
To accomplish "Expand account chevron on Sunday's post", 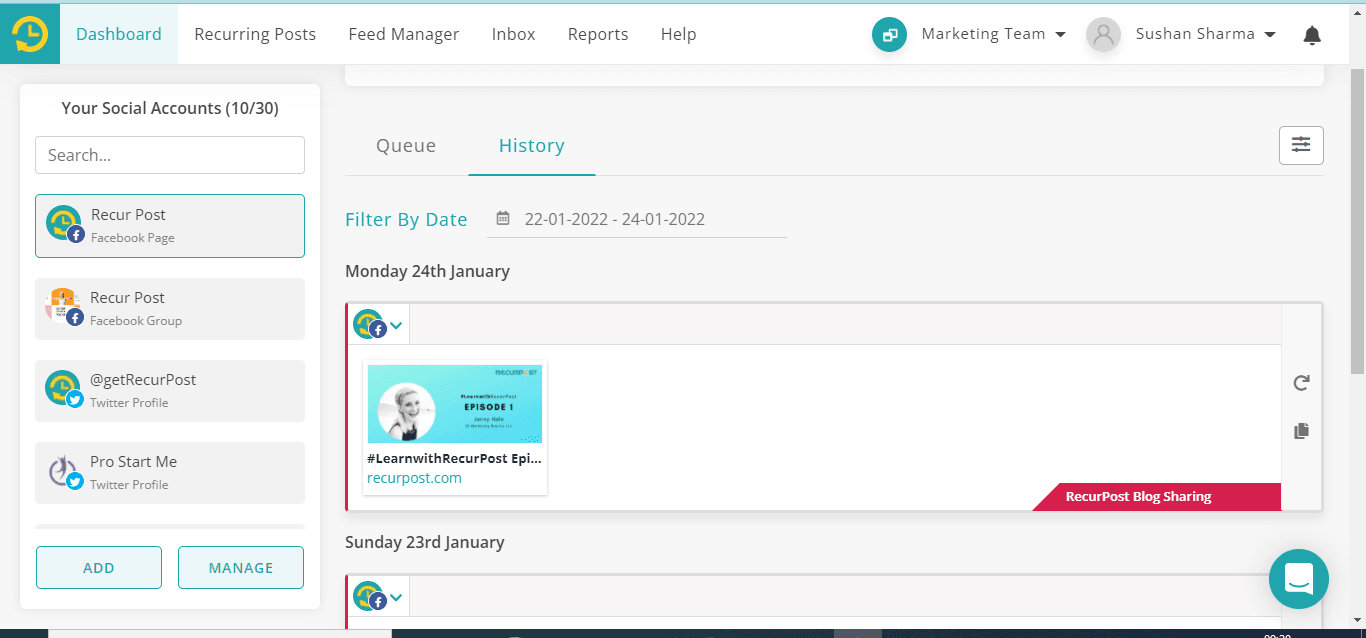I will pyautogui.click(x=396, y=597).
